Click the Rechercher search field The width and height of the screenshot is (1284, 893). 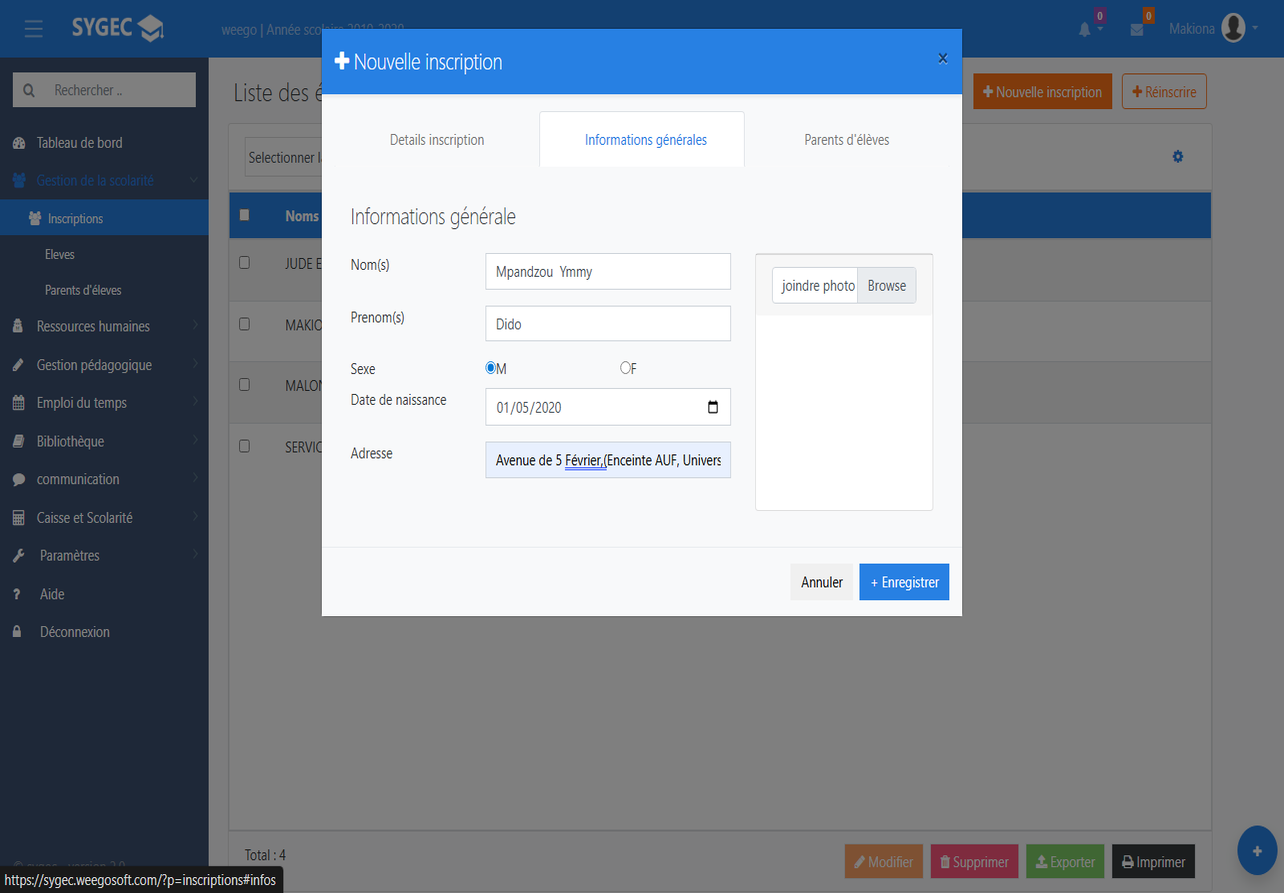104,90
